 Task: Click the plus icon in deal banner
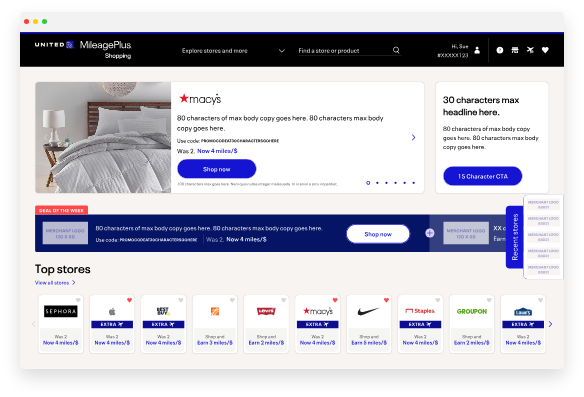pyautogui.click(x=430, y=233)
